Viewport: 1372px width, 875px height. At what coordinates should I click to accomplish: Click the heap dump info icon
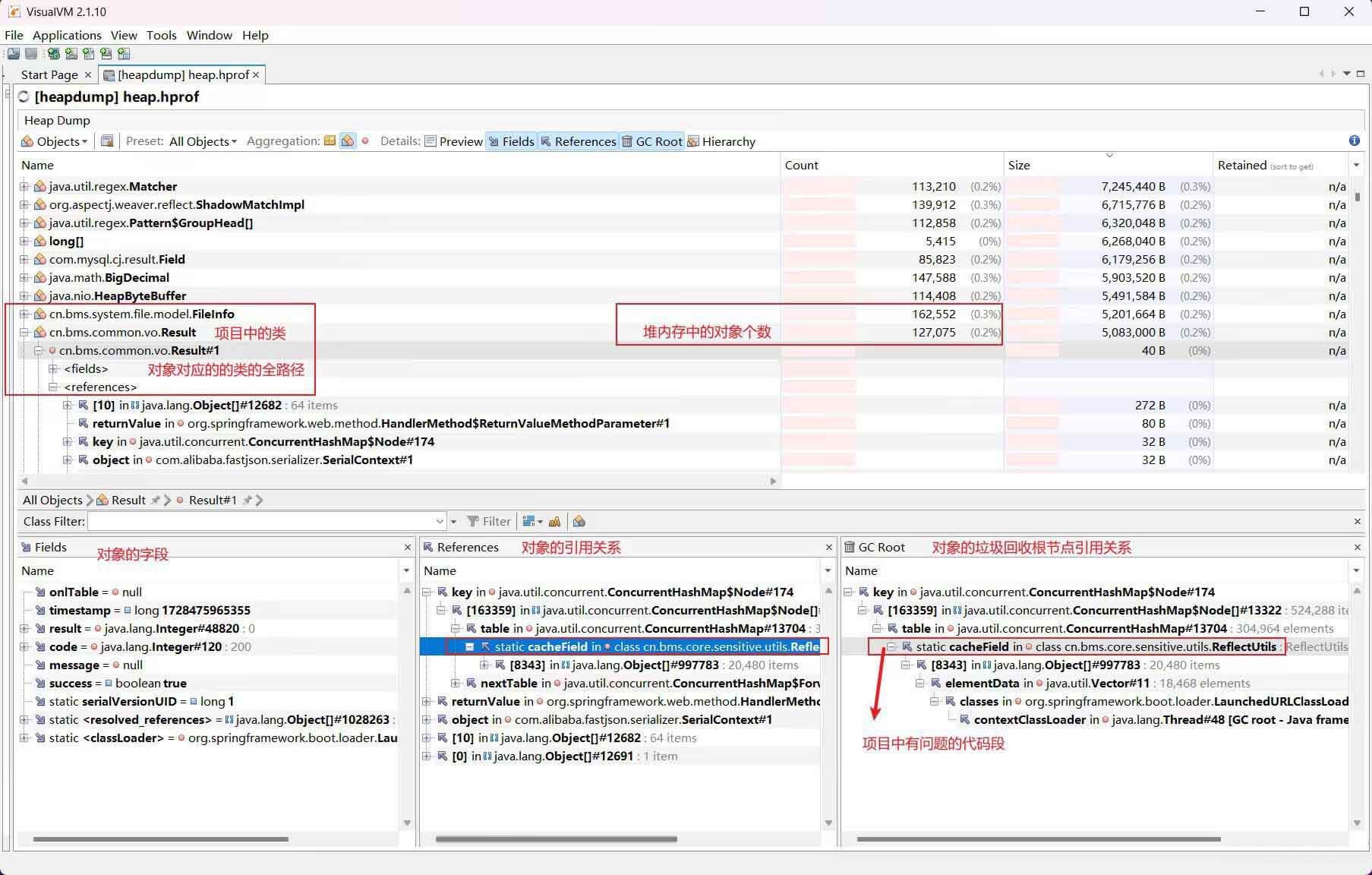pyautogui.click(x=1354, y=141)
